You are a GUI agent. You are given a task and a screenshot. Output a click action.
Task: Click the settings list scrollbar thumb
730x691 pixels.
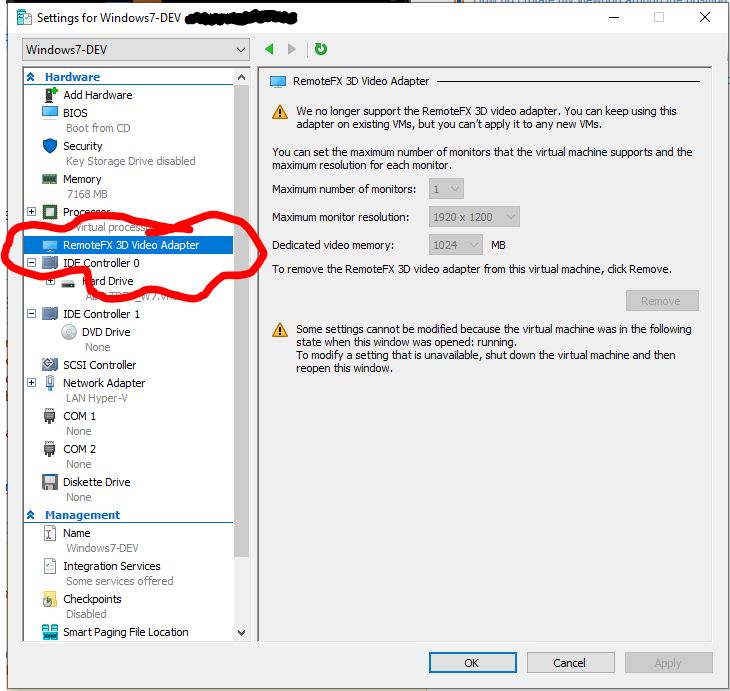[241, 321]
